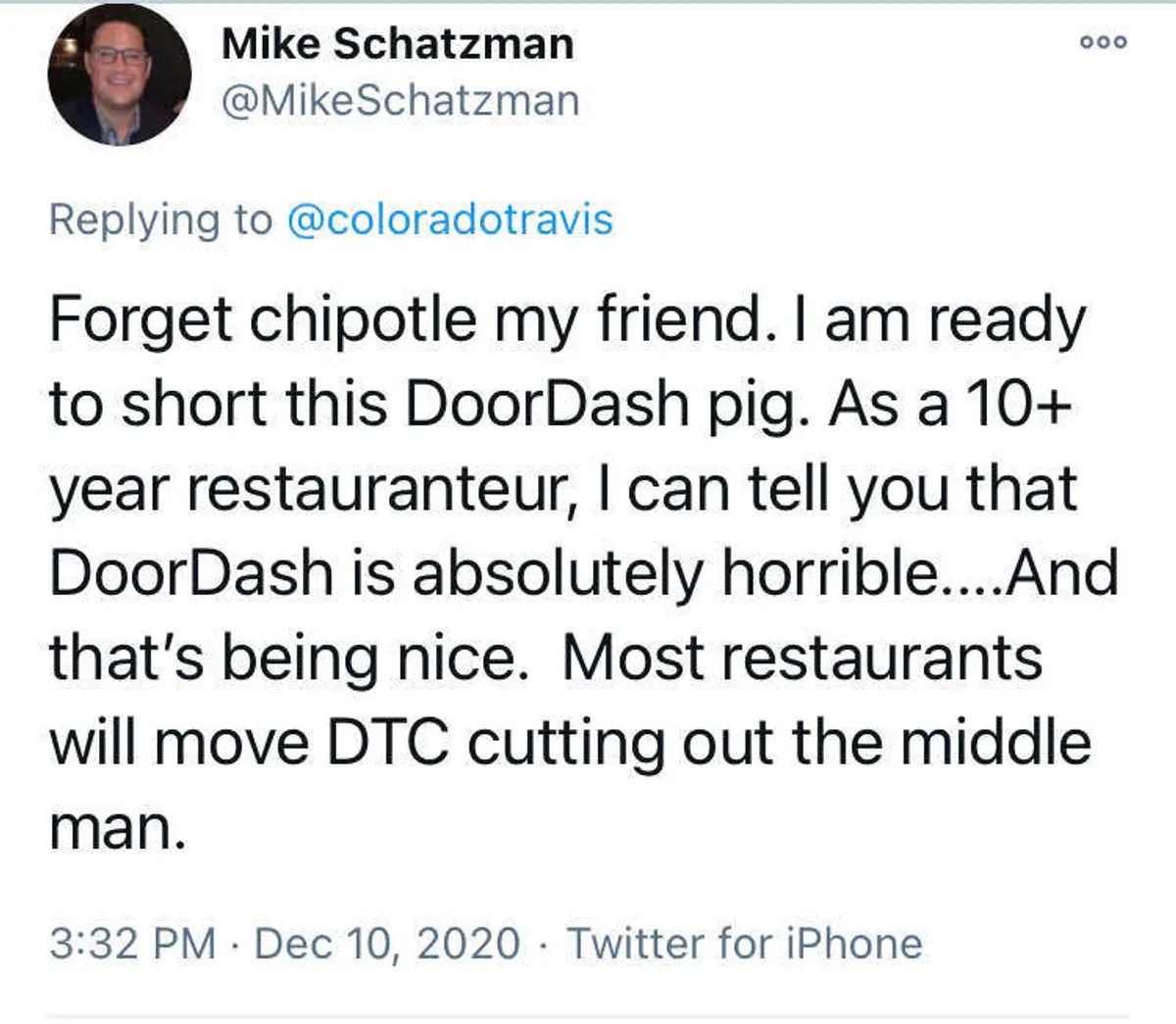Click the @MikeSchatzman handle
This screenshot has height=1024, width=1176.
click(x=401, y=101)
